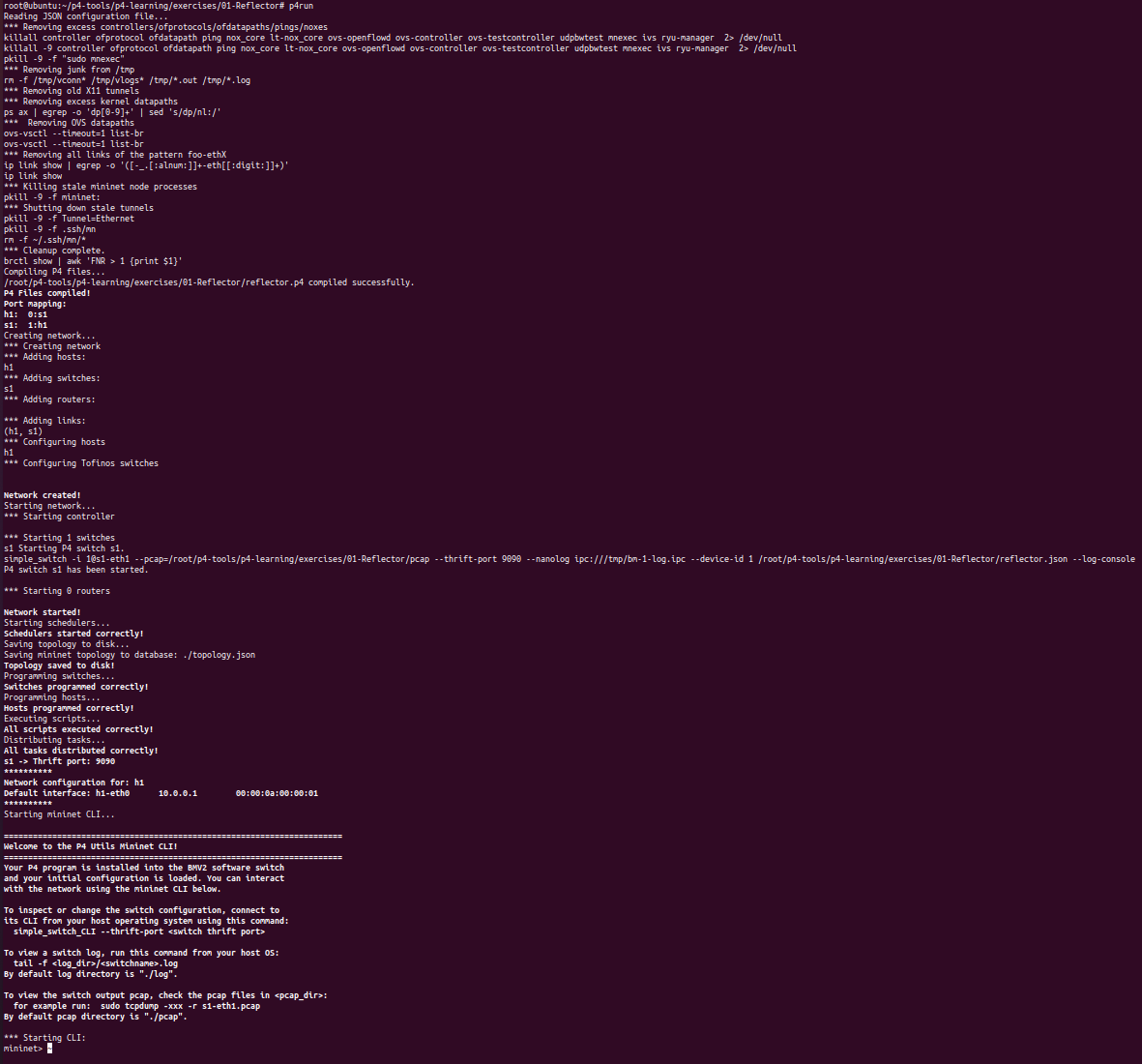Click the 'Network started!' status line

(x=43, y=612)
